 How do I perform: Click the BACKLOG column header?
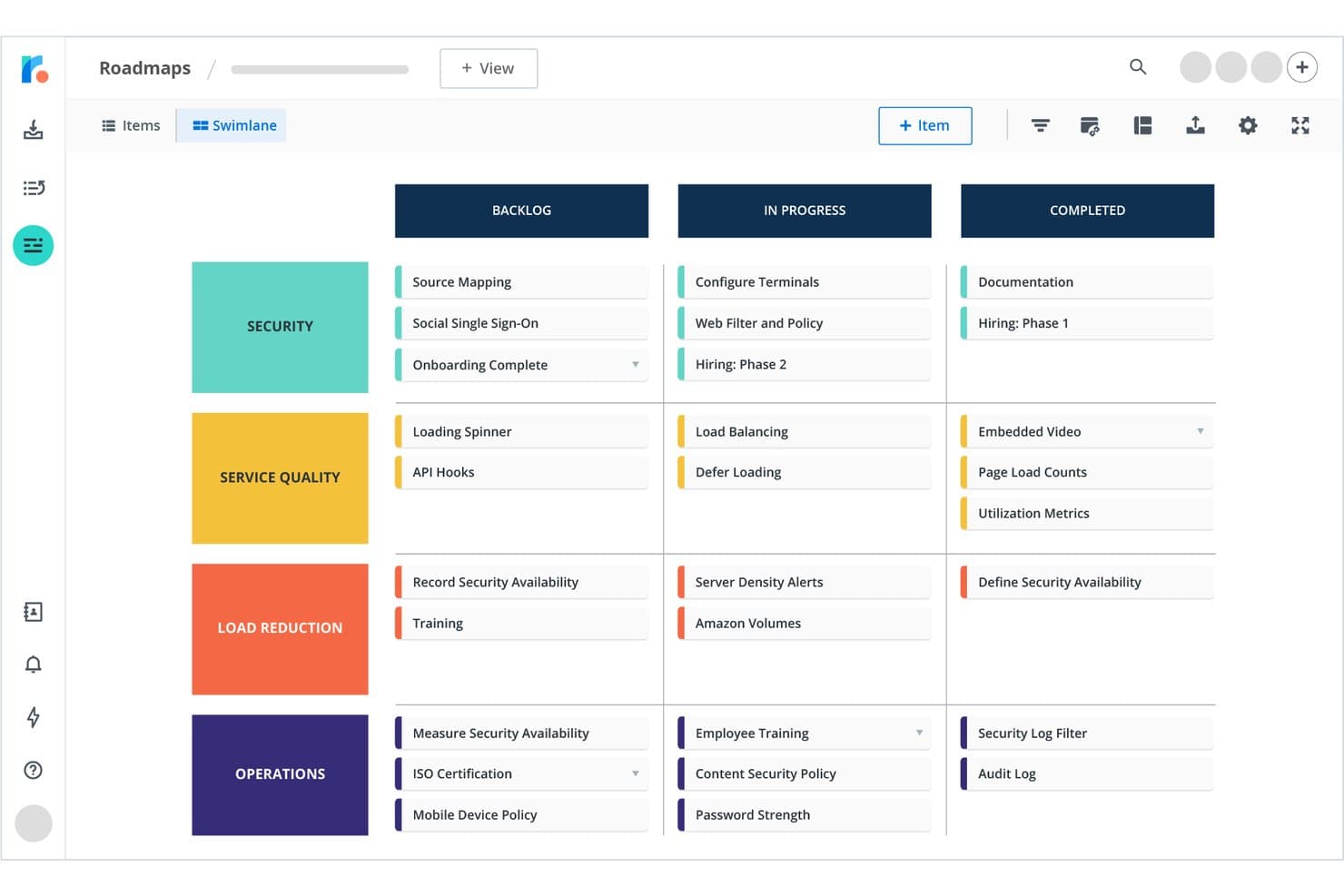[x=521, y=211]
